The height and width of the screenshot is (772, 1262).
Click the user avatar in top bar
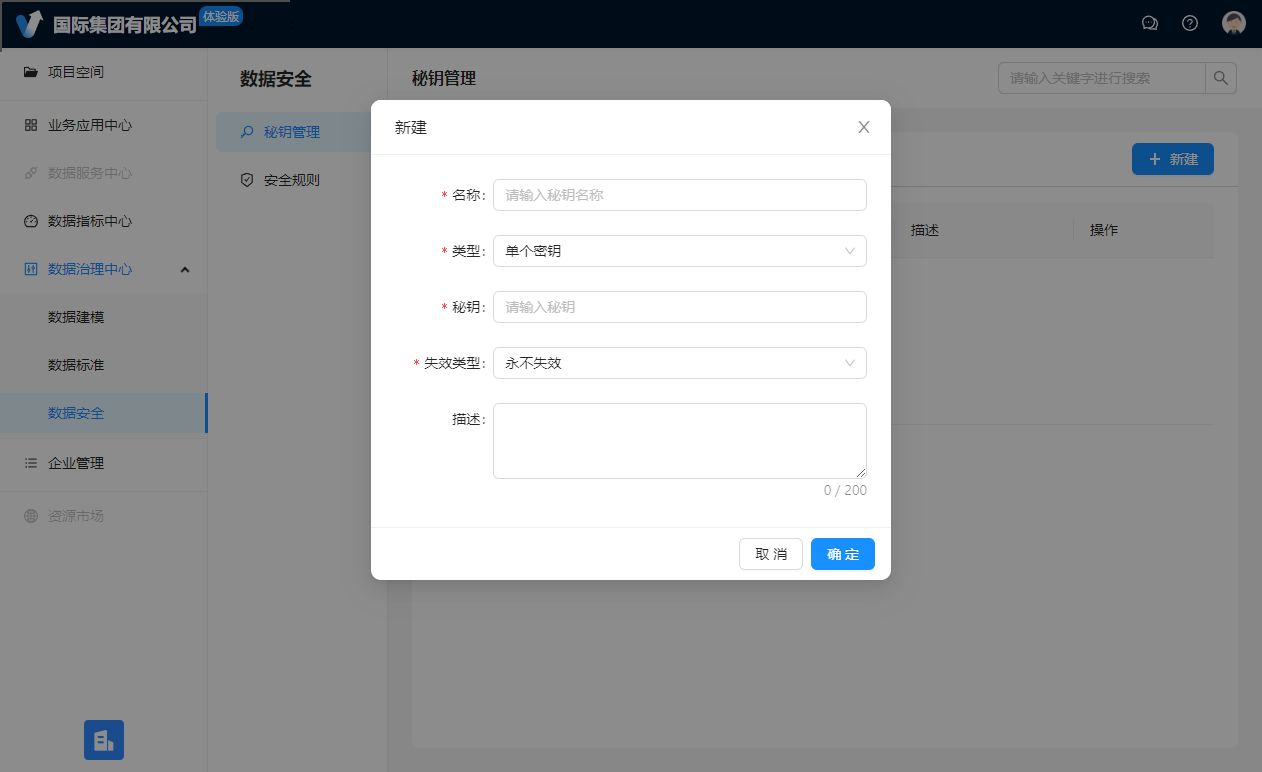pyautogui.click(x=1234, y=23)
